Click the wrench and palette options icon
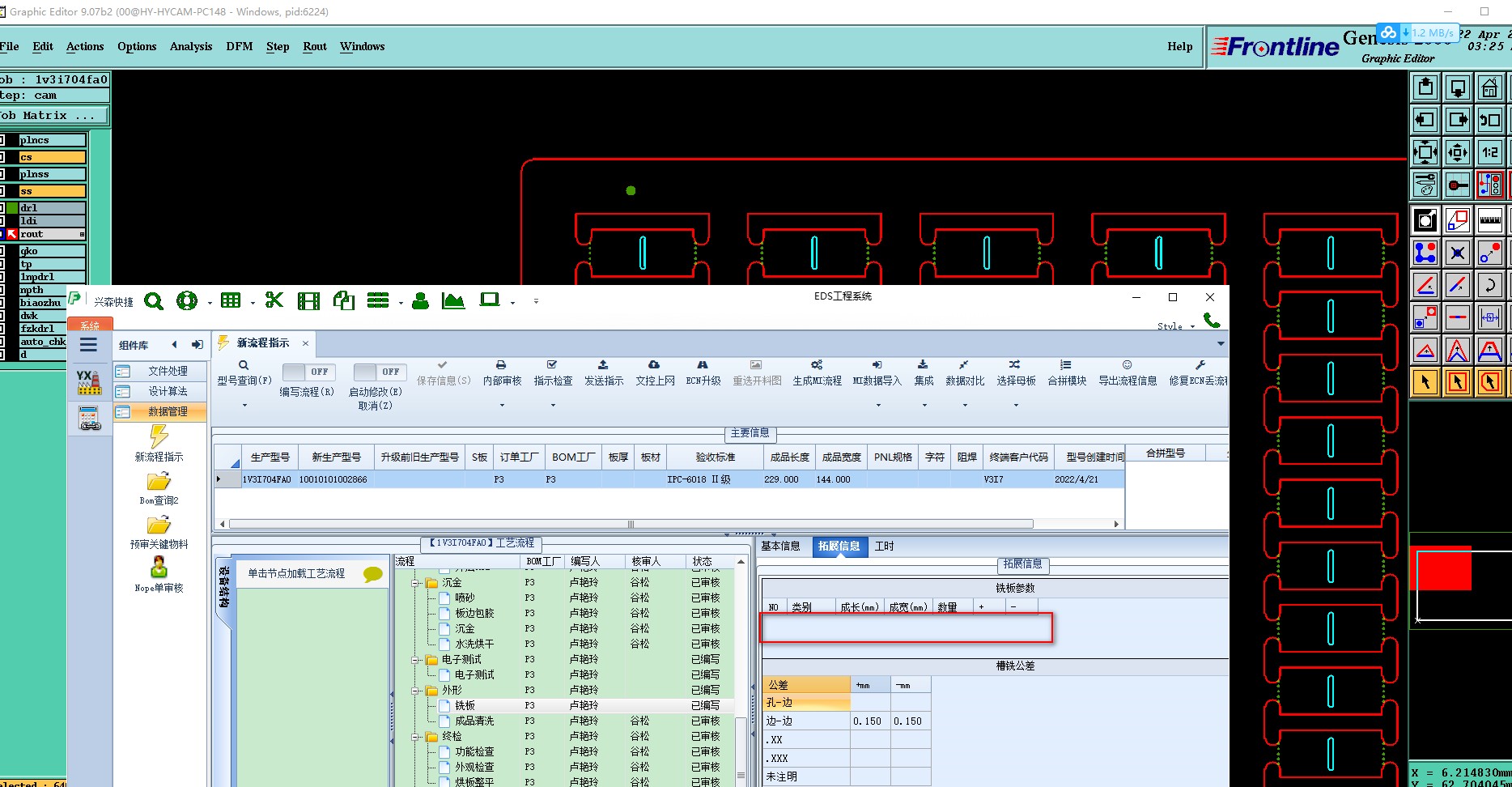This screenshot has width=1512, height=787. tap(1425, 185)
